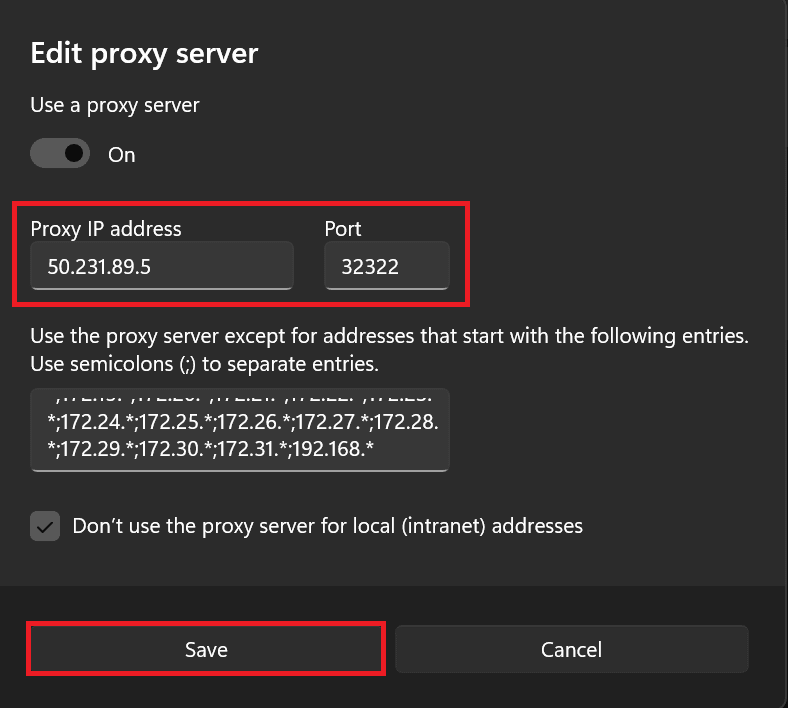
Task: Turn off the Use a proxy server toggle
Action: click(60, 153)
